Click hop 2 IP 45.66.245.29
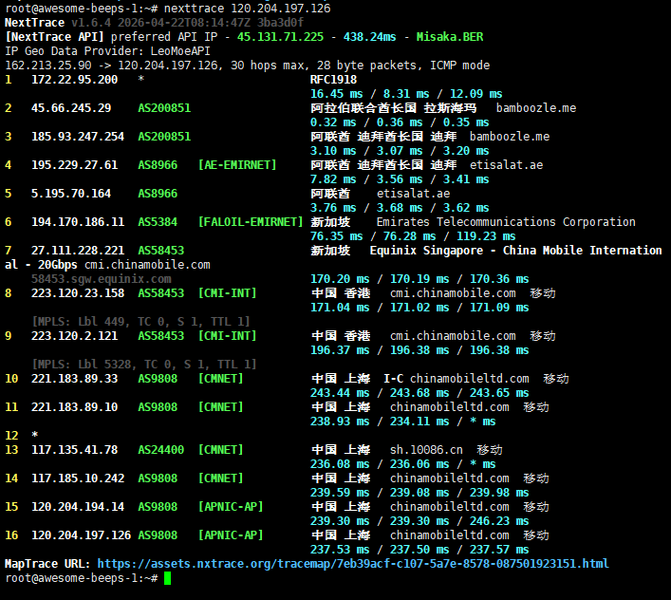The width and height of the screenshot is (671, 600). 71,108
